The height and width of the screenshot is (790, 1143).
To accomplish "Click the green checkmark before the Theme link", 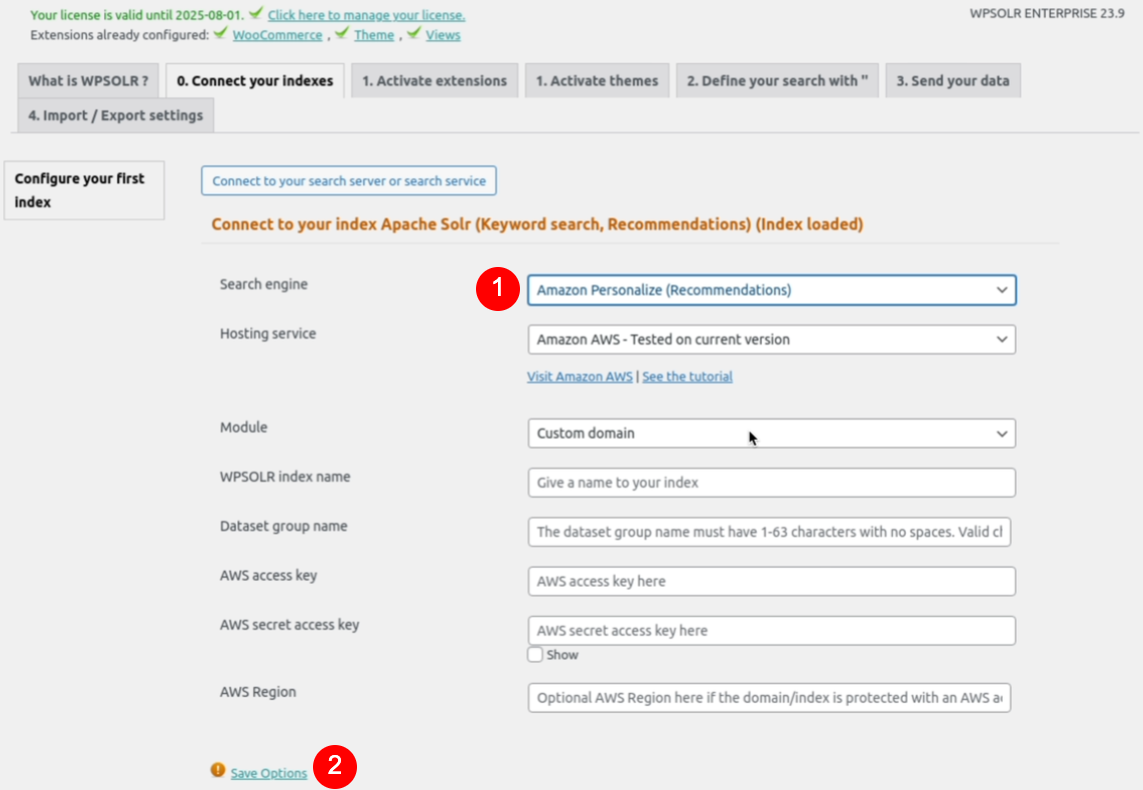I will pyautogui.click(x=342, y=34).
